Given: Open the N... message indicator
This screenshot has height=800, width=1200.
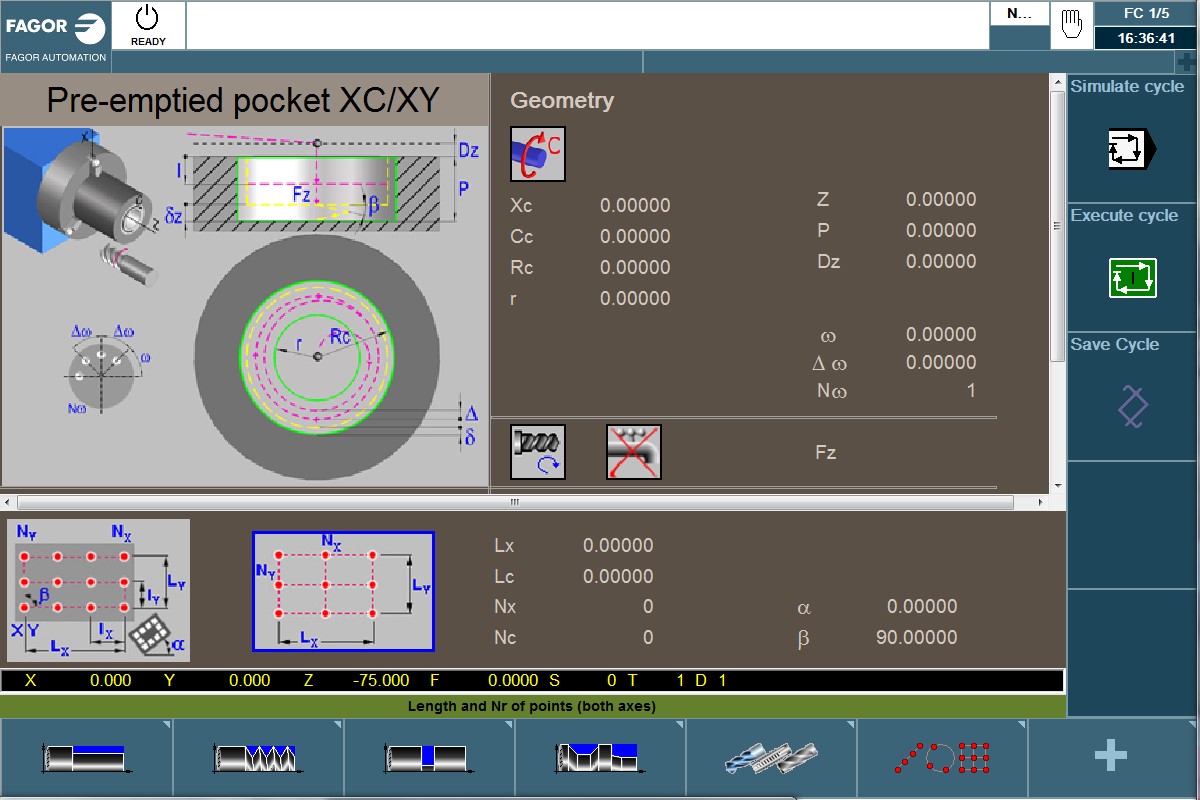Looking at the screenshot, I should click(1018, 13).
